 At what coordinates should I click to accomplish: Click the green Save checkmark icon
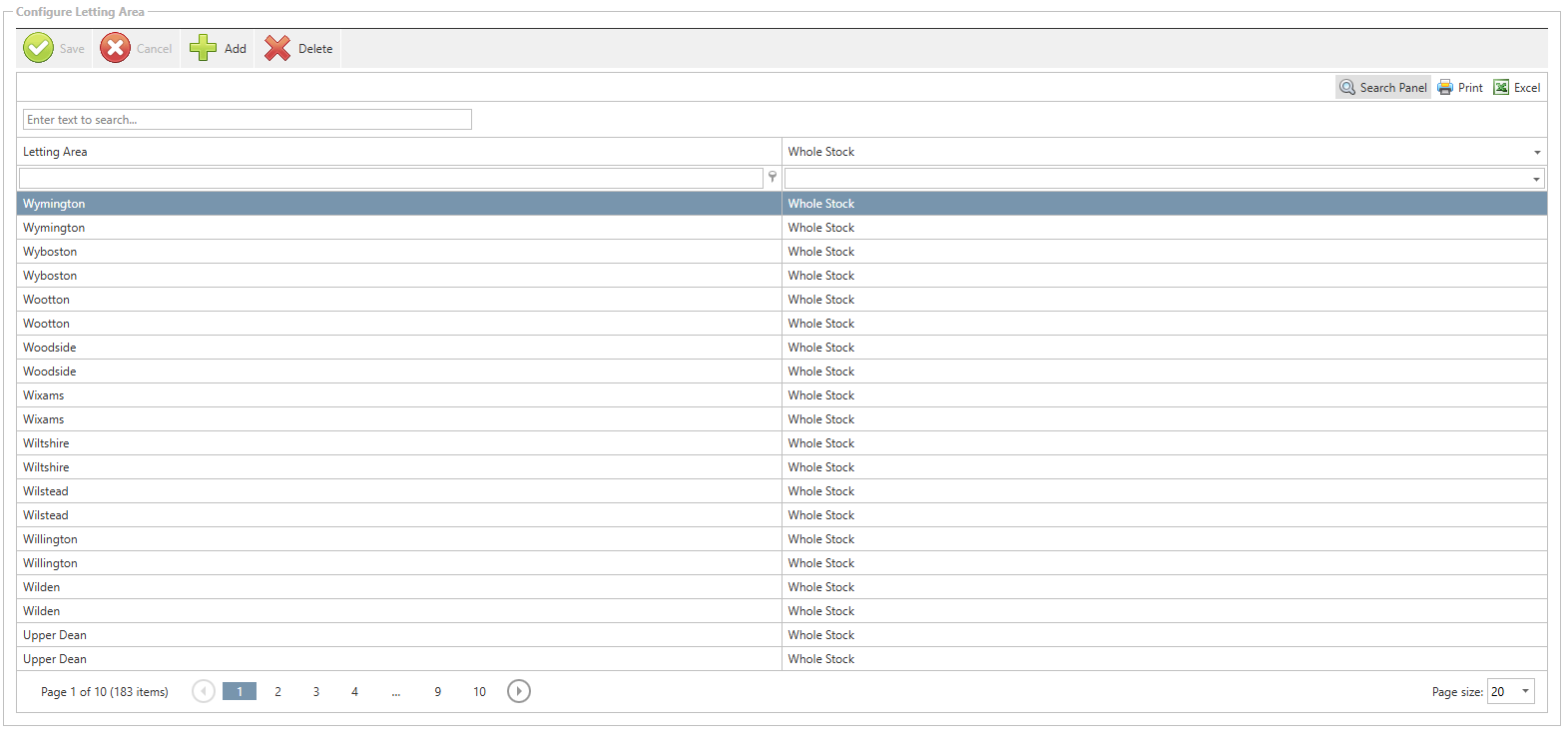(38, 48)
